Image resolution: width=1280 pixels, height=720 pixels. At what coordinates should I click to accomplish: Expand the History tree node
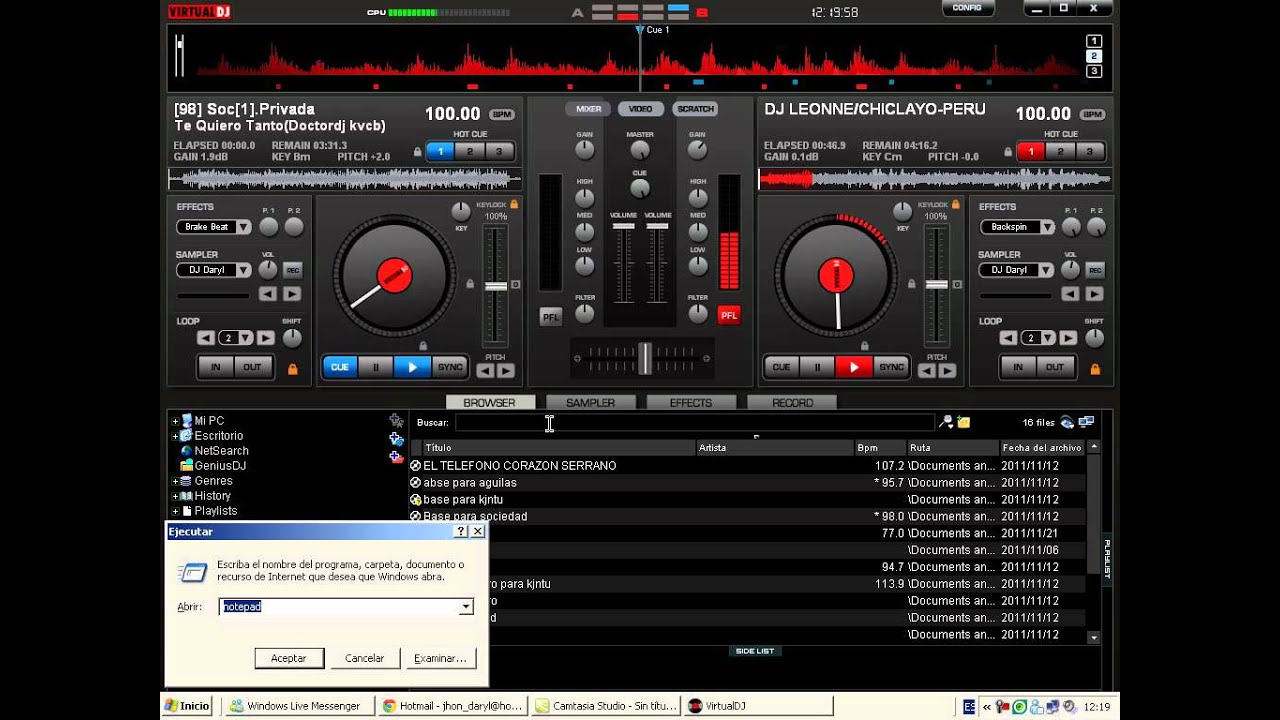[x=176, y=496]
